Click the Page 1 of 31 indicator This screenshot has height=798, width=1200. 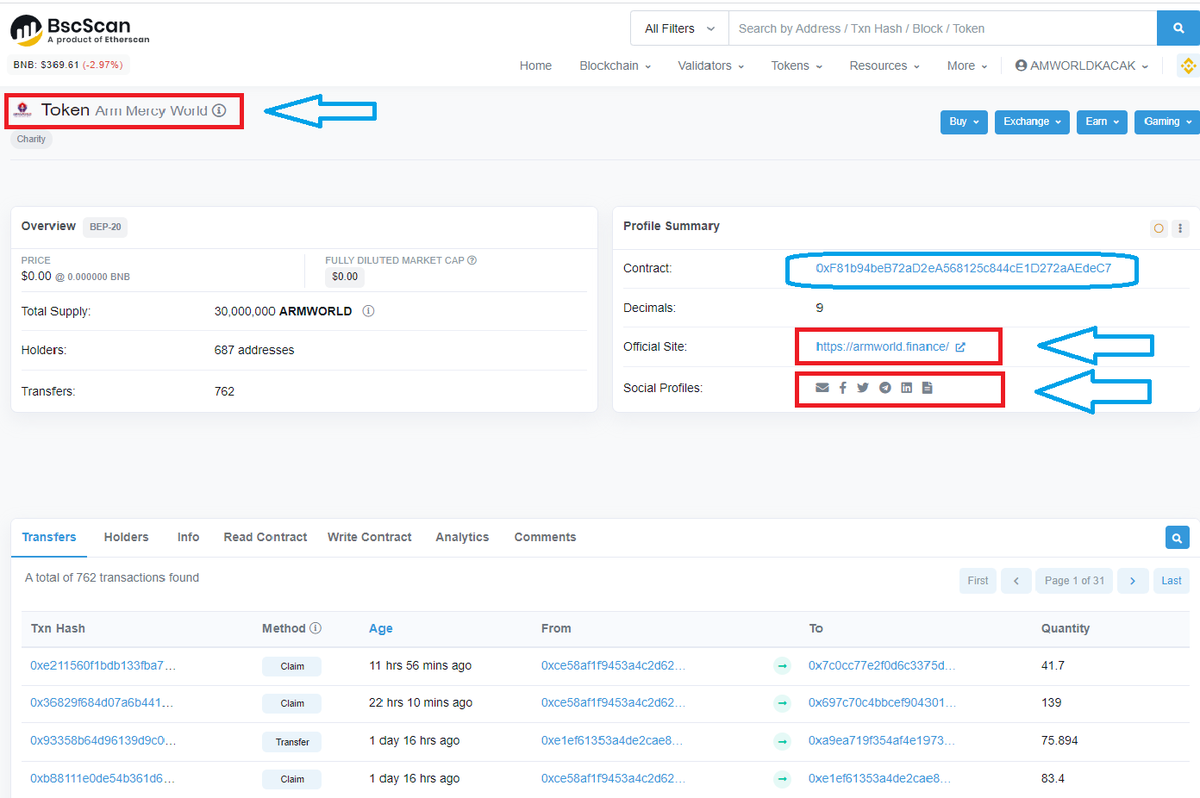pyautogui.click(x=1075, y=580)
